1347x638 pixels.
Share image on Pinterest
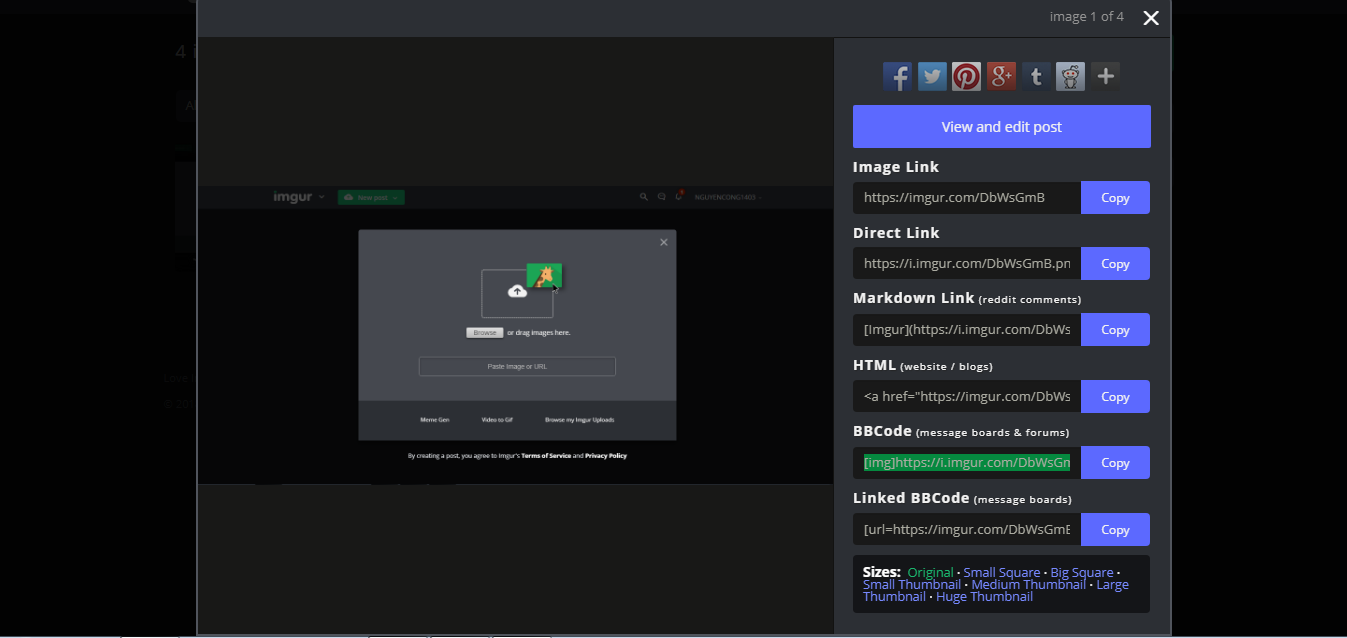(966, 77)
